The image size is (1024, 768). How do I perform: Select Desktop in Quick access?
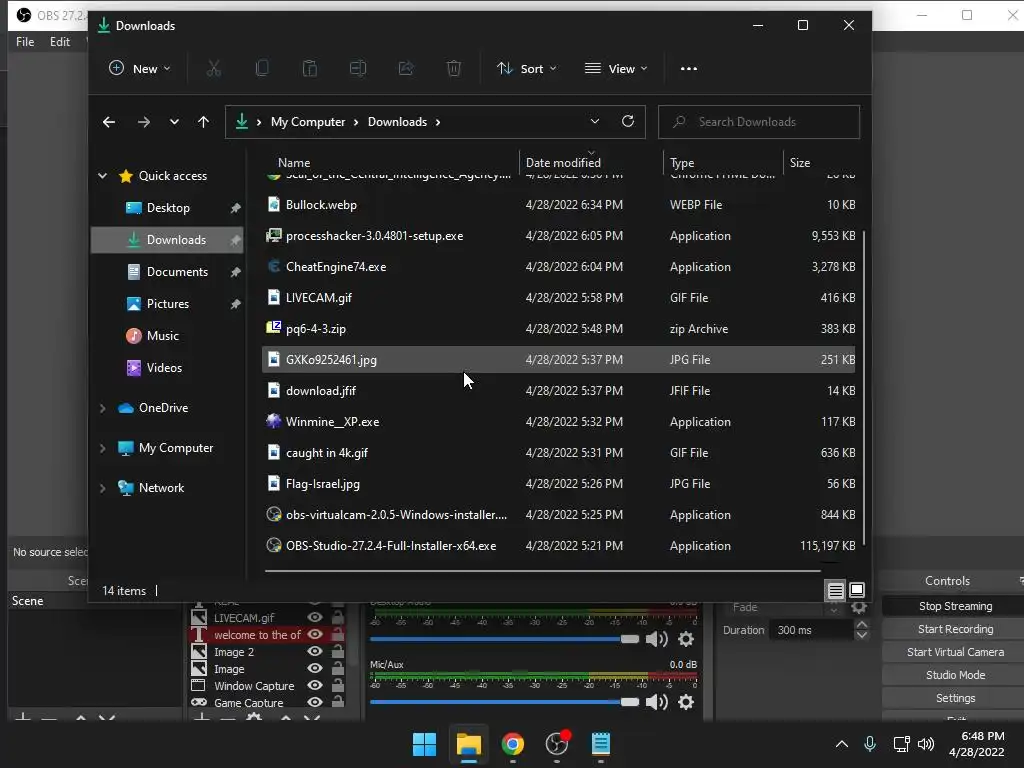[x=168, y=208]
